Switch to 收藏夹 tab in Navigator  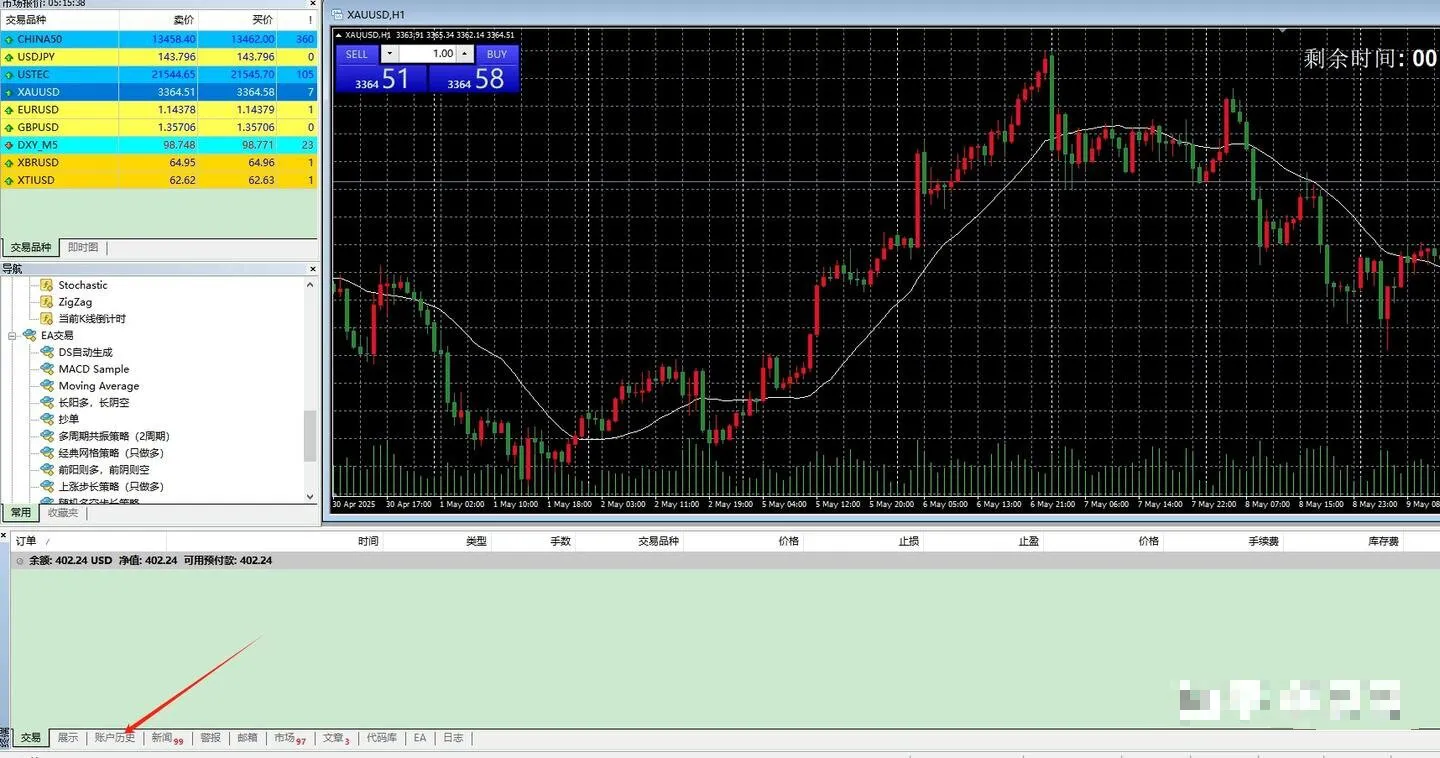(62, 512)
